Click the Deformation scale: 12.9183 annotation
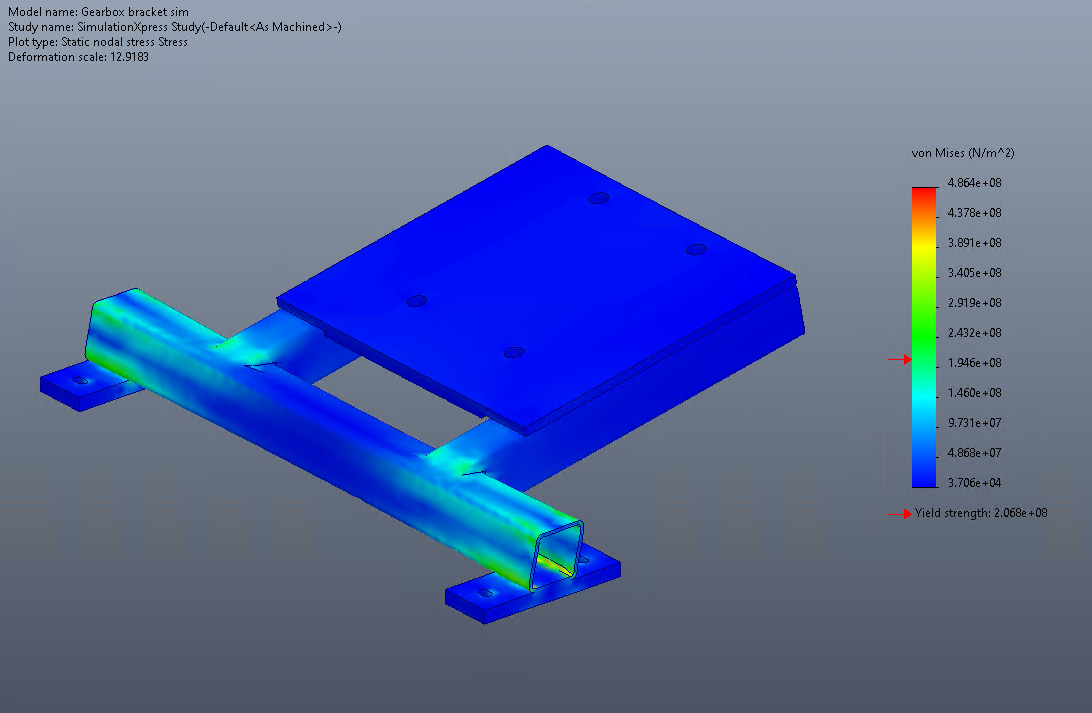 (x=78, y=57)
